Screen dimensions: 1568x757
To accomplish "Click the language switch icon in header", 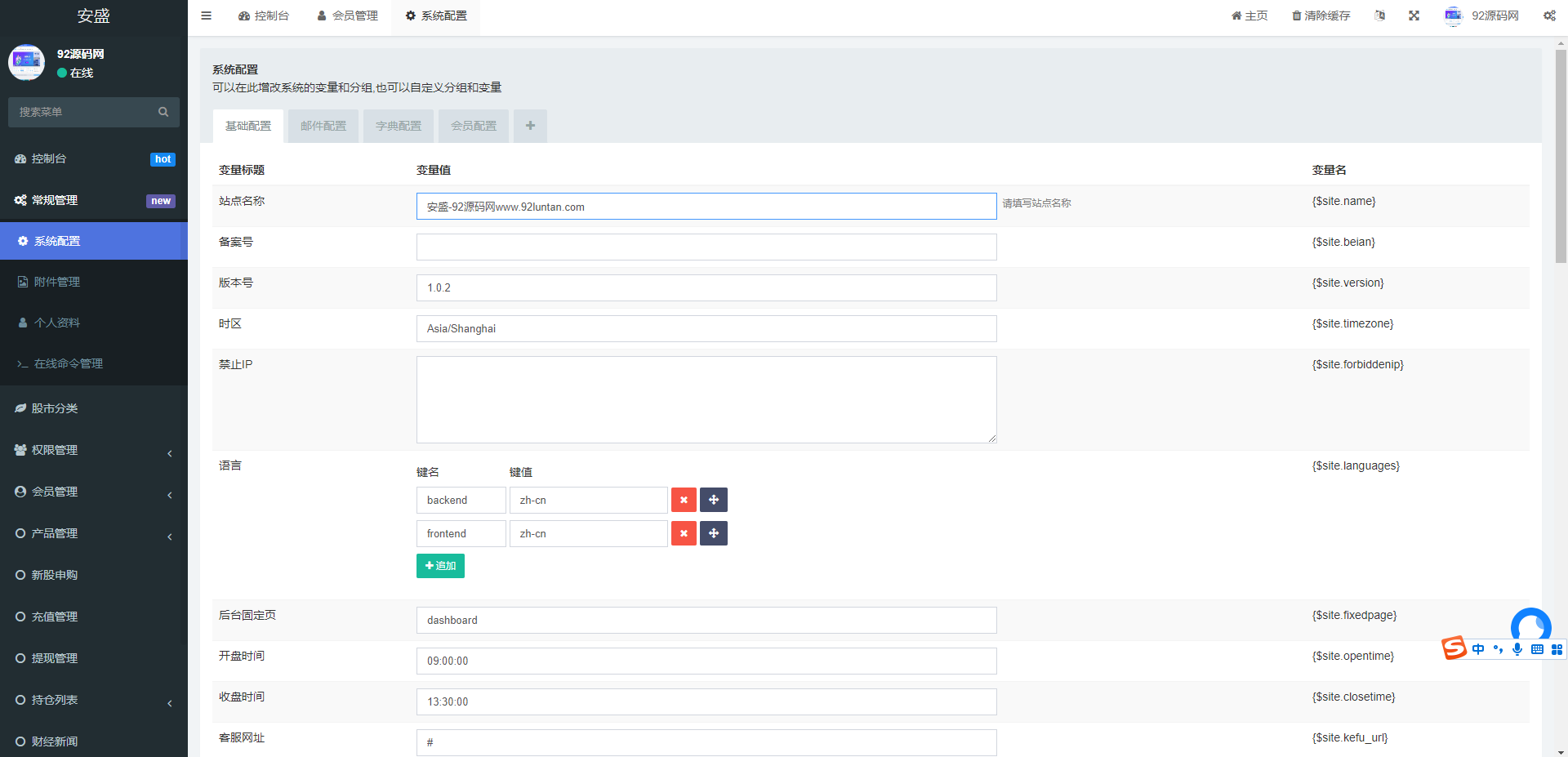I will pos(1379,16).
